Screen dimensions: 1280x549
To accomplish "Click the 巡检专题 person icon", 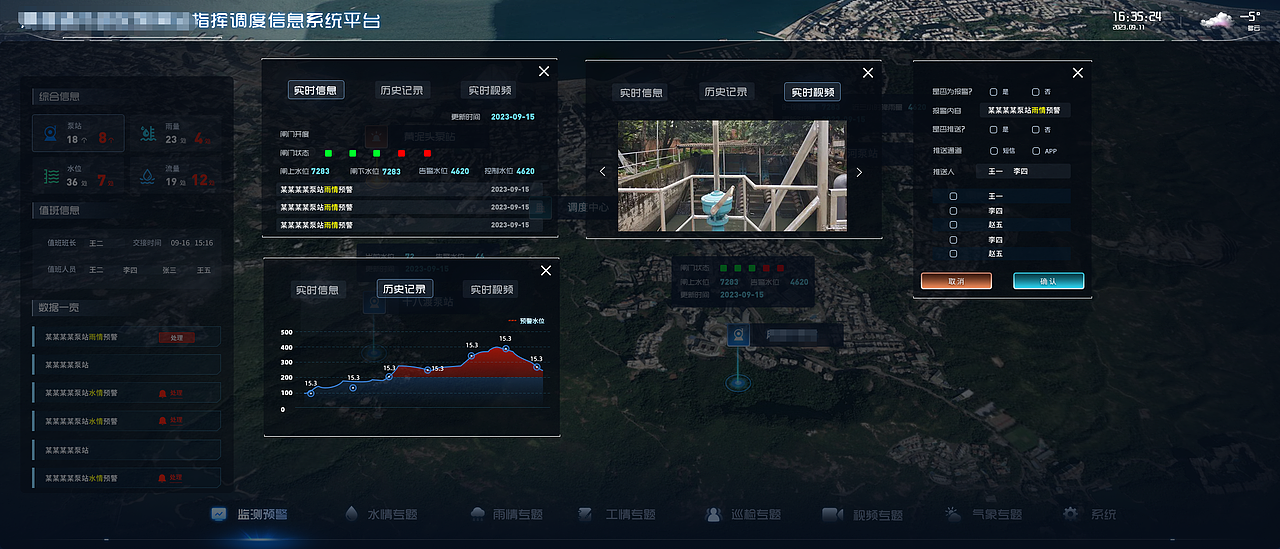I will pyautogui.click(x=713, y=514).
